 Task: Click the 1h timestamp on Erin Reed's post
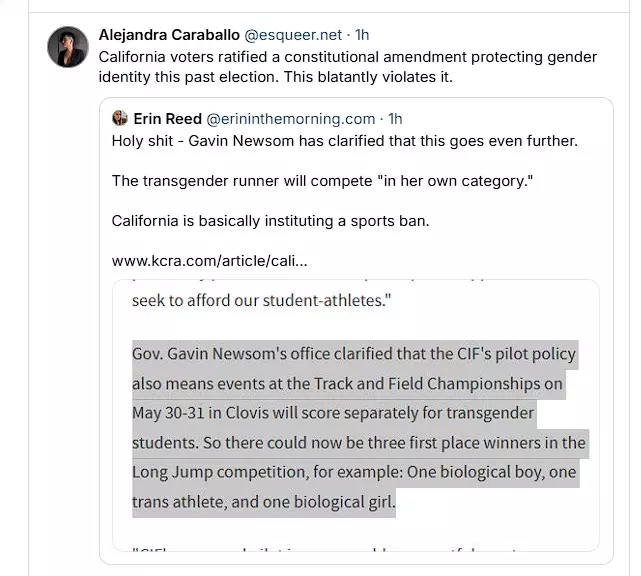[x=395, y=118]
